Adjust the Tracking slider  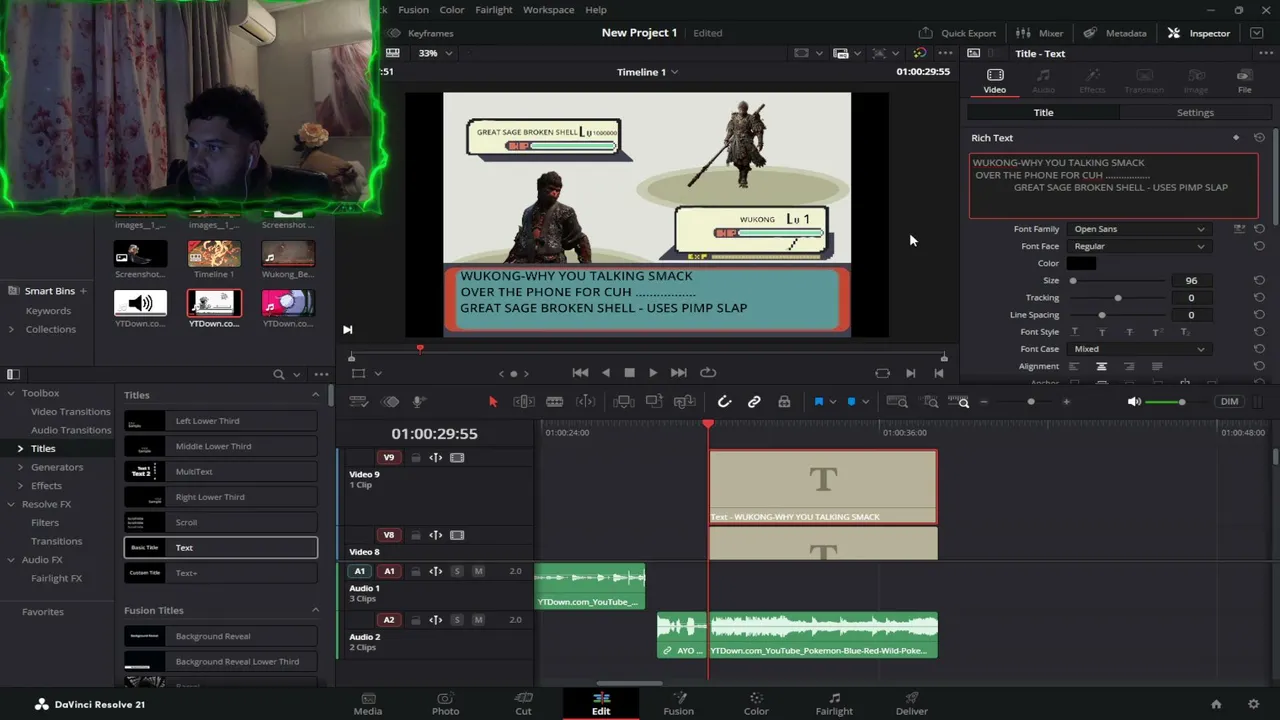1118,298
